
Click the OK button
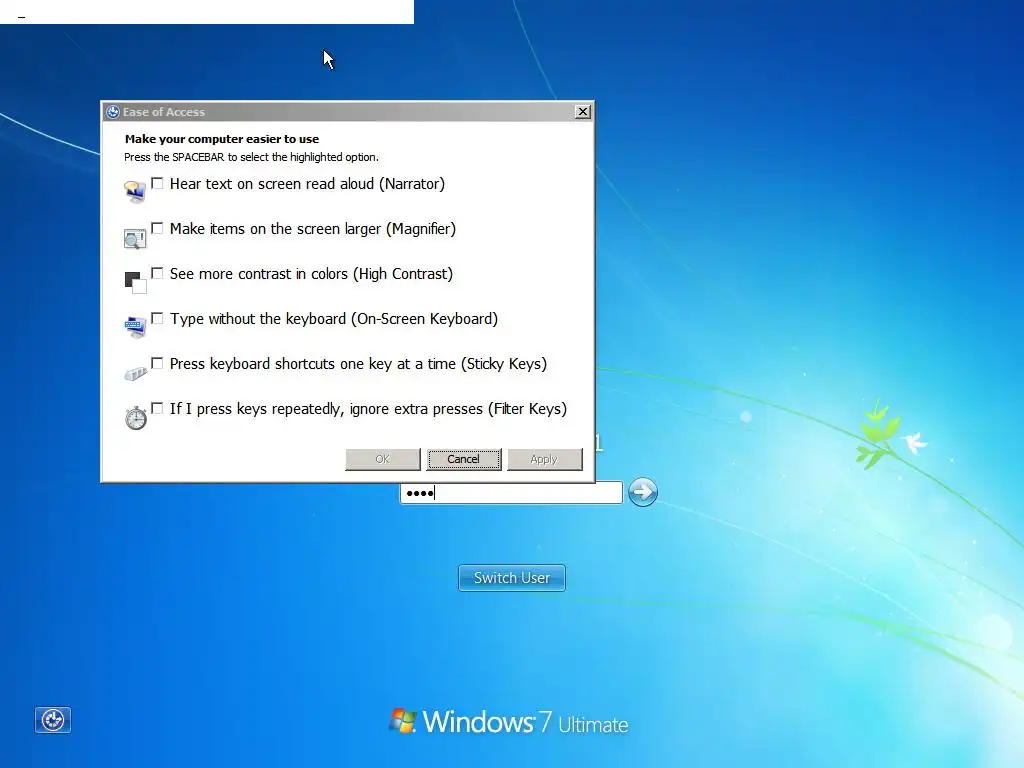tap(383, 459)
